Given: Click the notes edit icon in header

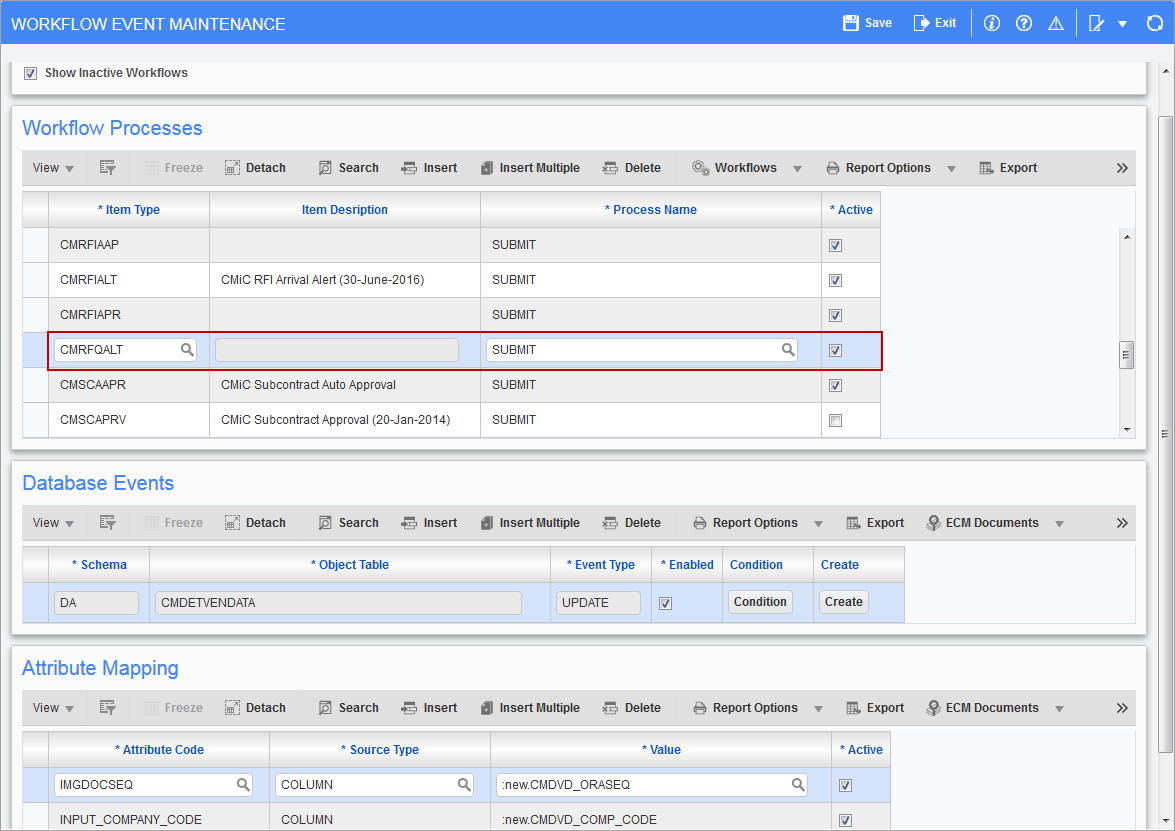Looking at the screenshot, I should [x=1096, y=23].
